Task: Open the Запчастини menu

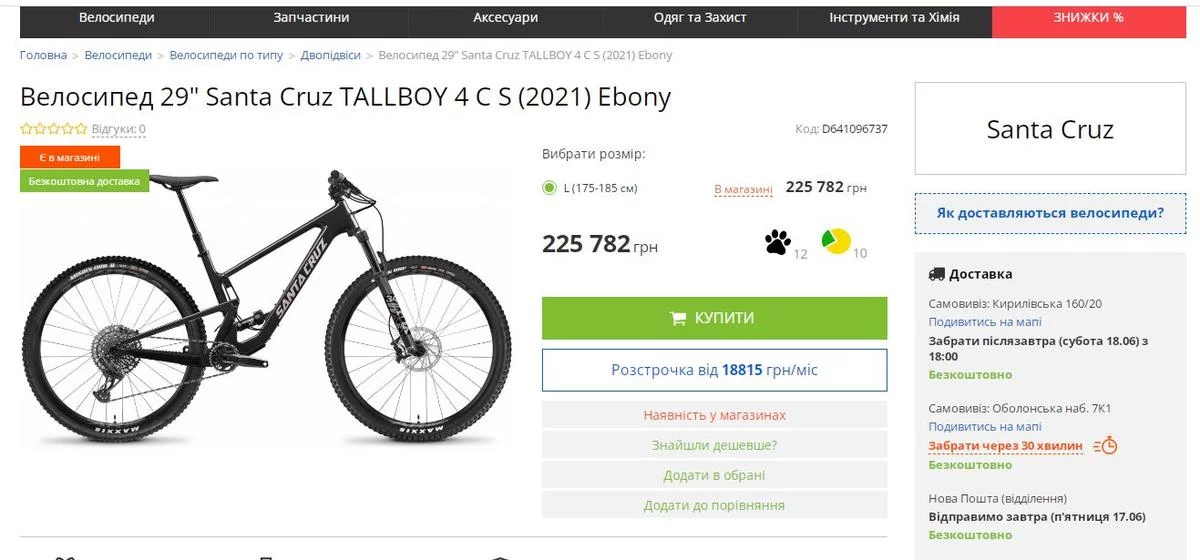Action: pos(311,18)
